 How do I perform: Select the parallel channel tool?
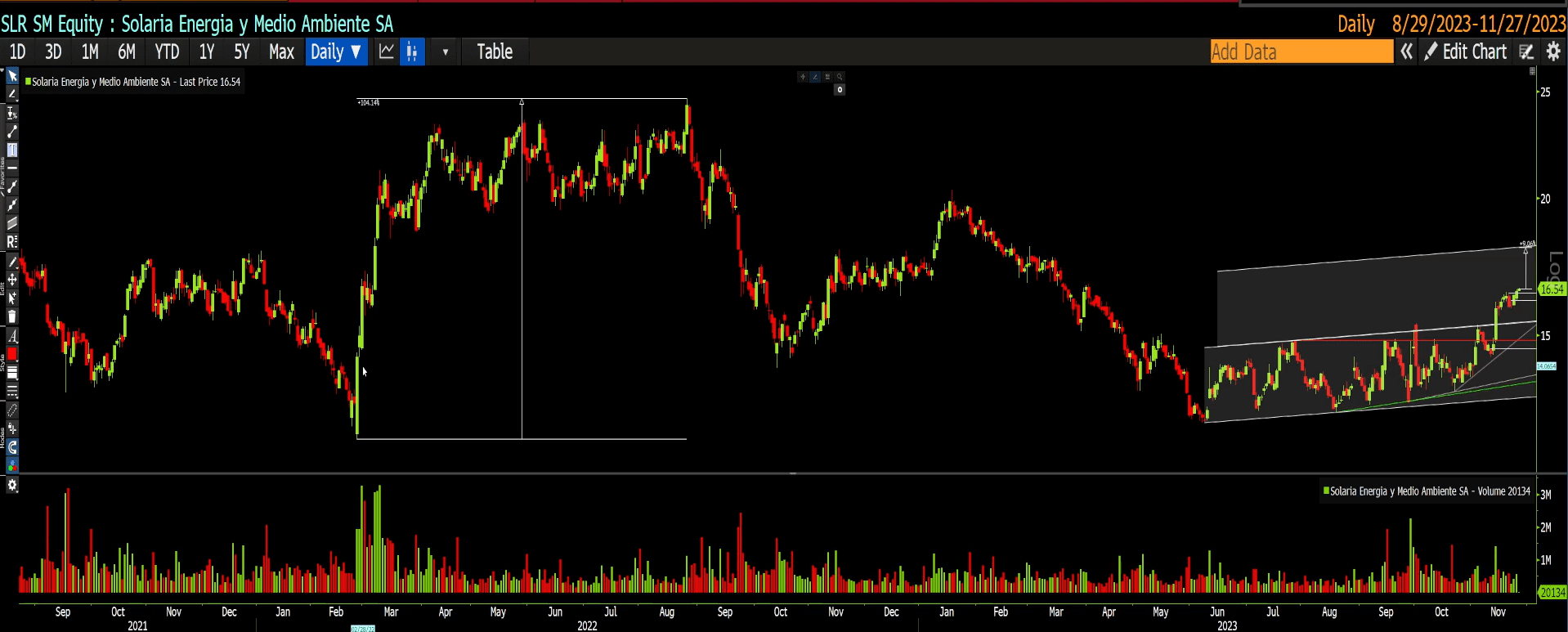tap(12, 223)
